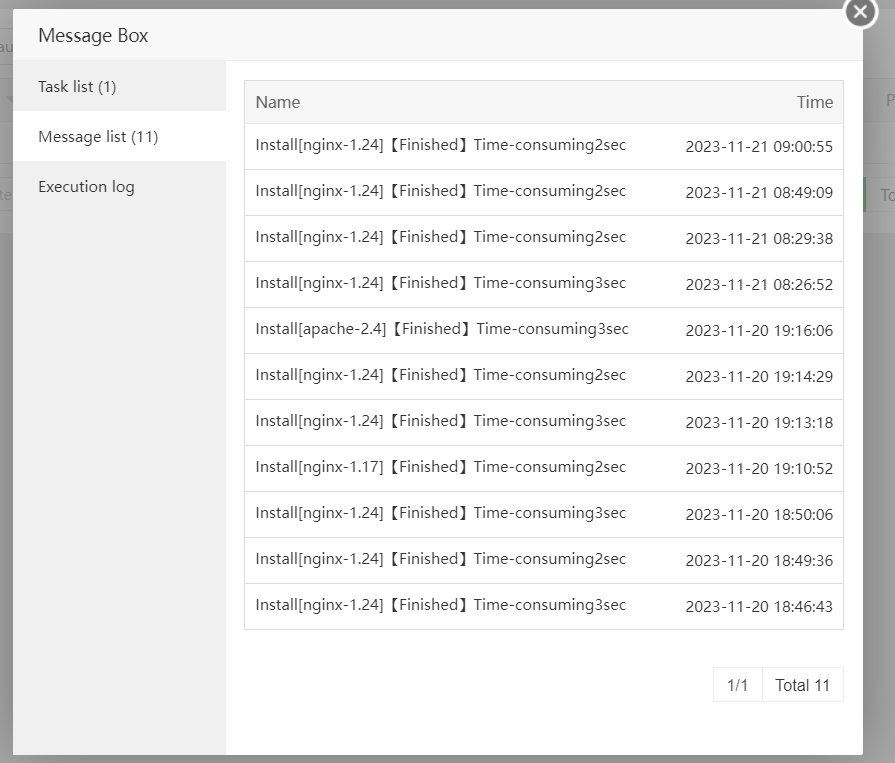Click the 1/1 page indicator
This screenshot has height=763, width=895.
pyautogui.click(x=738, y=685)
